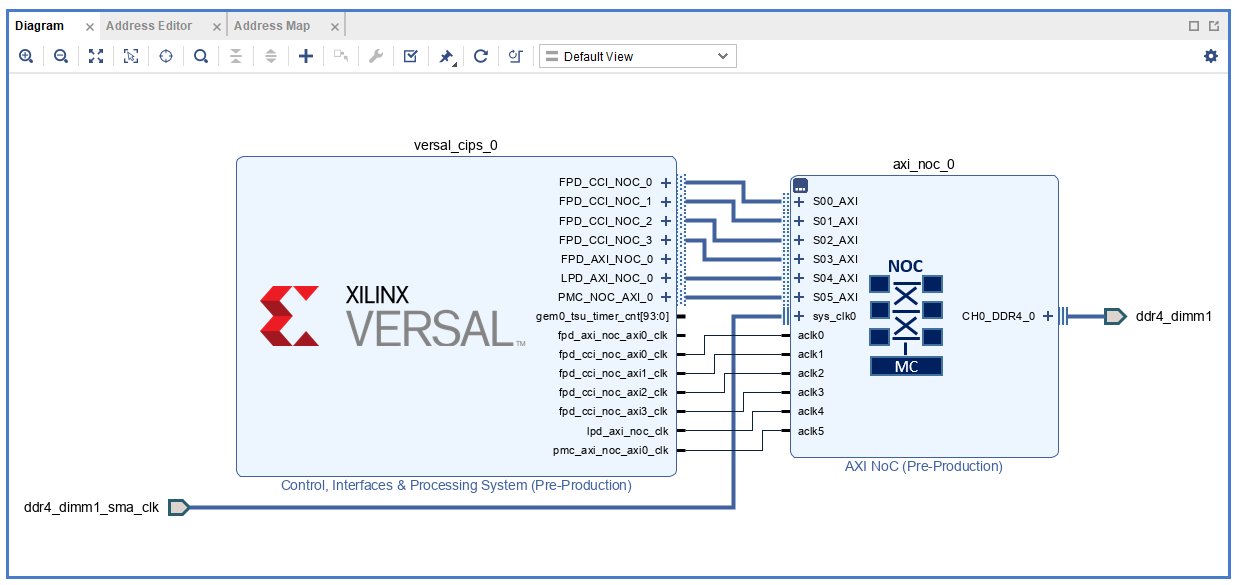Click the Make External icon
The height and width of the screenshot is (585, 1239).
pos(341,56)
